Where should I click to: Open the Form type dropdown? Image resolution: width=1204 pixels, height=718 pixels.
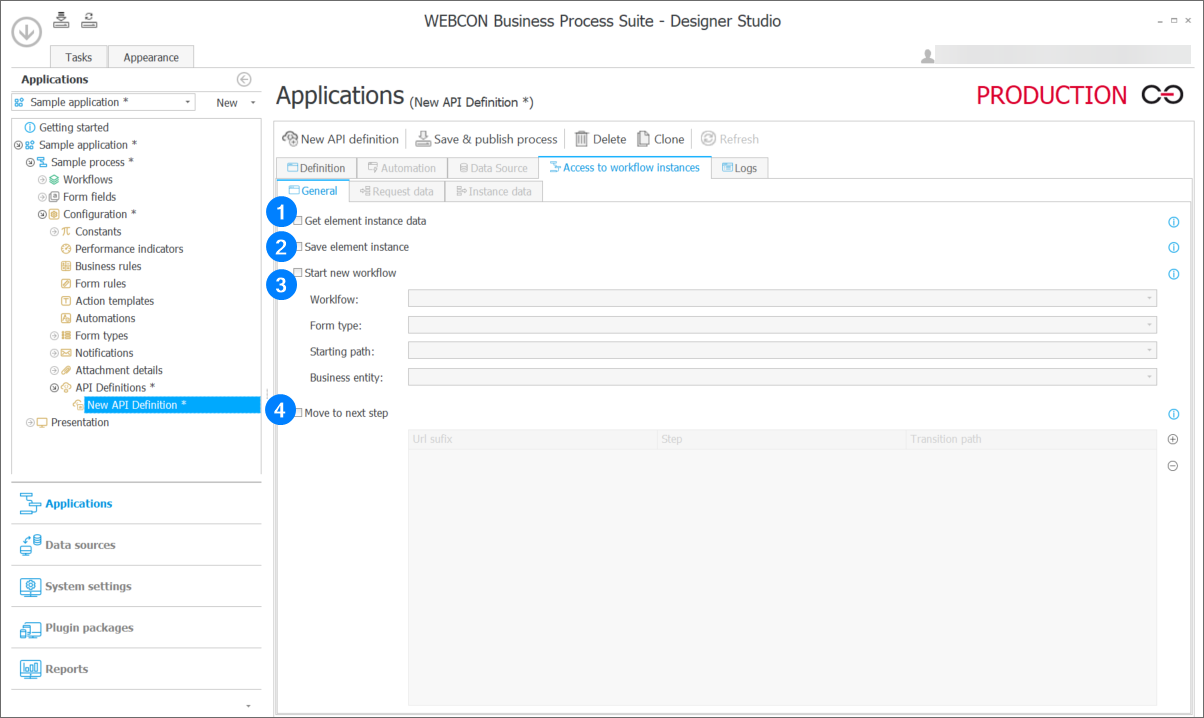tap(782, 324)
